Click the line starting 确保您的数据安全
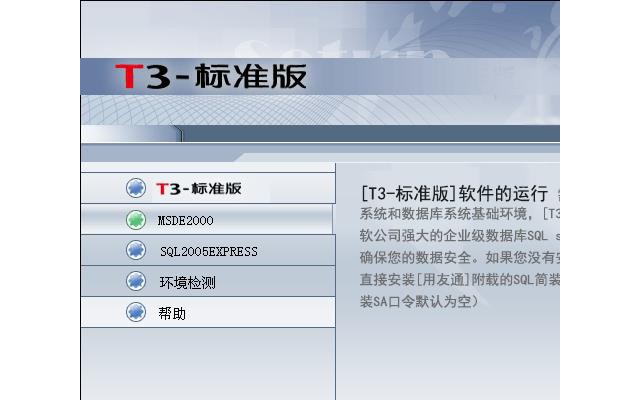The height and width of the screenshot is (400, 640). pos(460,258)
